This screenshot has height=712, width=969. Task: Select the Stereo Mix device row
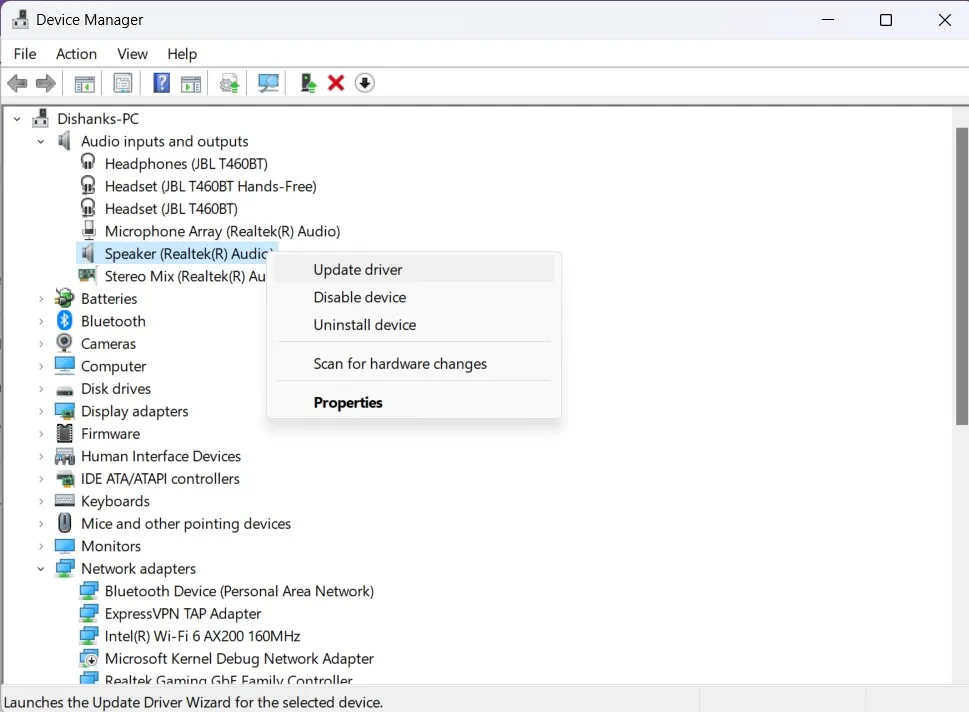point(184,276)
